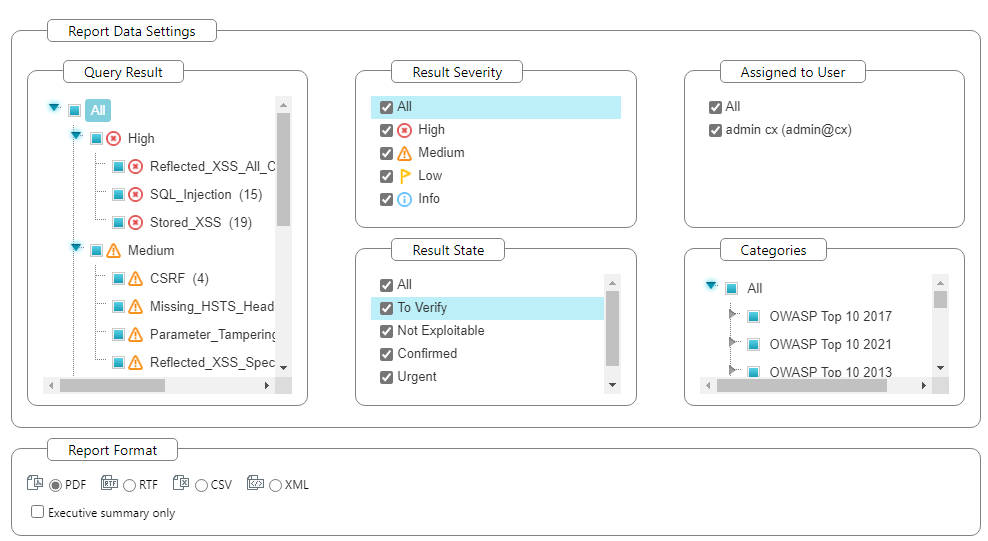The height and width of the screenshot is (541, 988).
Task: Enable Executive summary only option
Action: pos(38,512)
